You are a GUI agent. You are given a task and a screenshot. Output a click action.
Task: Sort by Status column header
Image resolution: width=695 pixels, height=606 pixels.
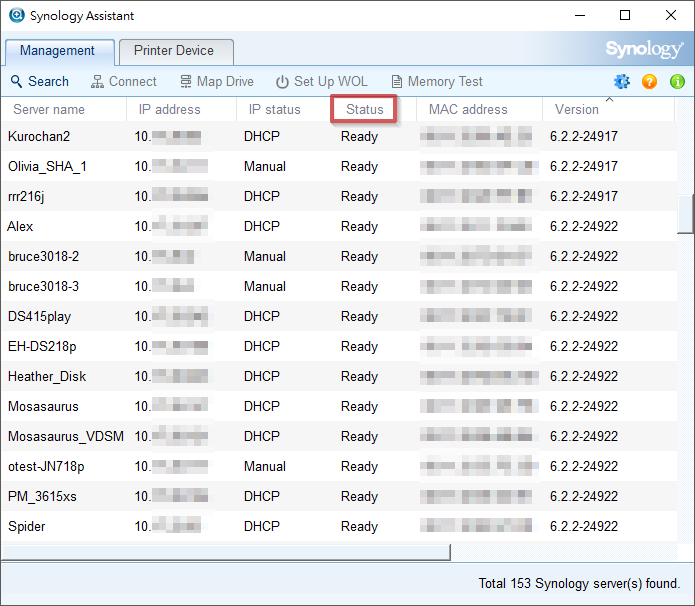pos(364,109)
